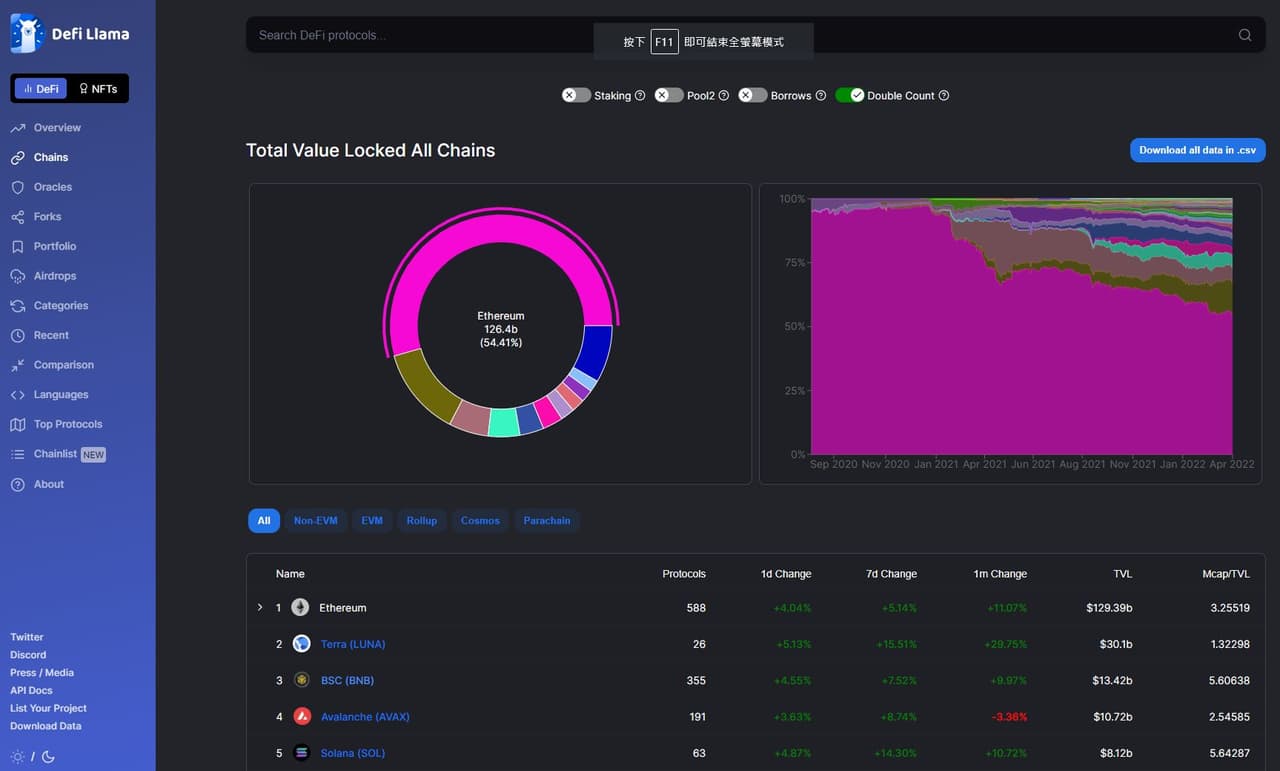The width and height of the screenshot is (1280, 771).
Task: Click the Solana chain logo icon
Action: 301,753
